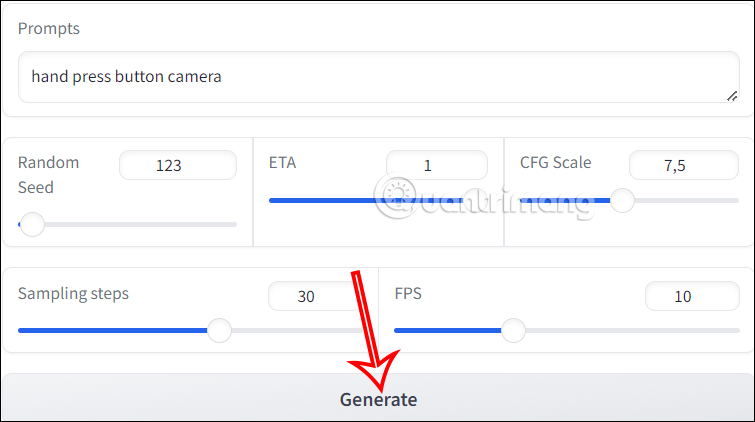The height and width of the screenshot is (422, 755).
Task: Click the unfilled part of the FPS slider track
Action: coord(630,330)
